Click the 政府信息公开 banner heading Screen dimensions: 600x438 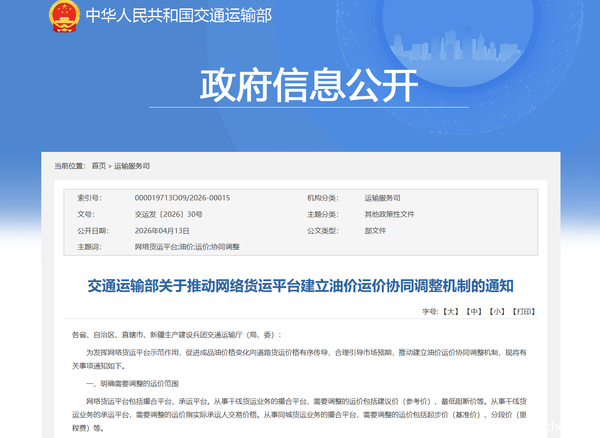309,85
